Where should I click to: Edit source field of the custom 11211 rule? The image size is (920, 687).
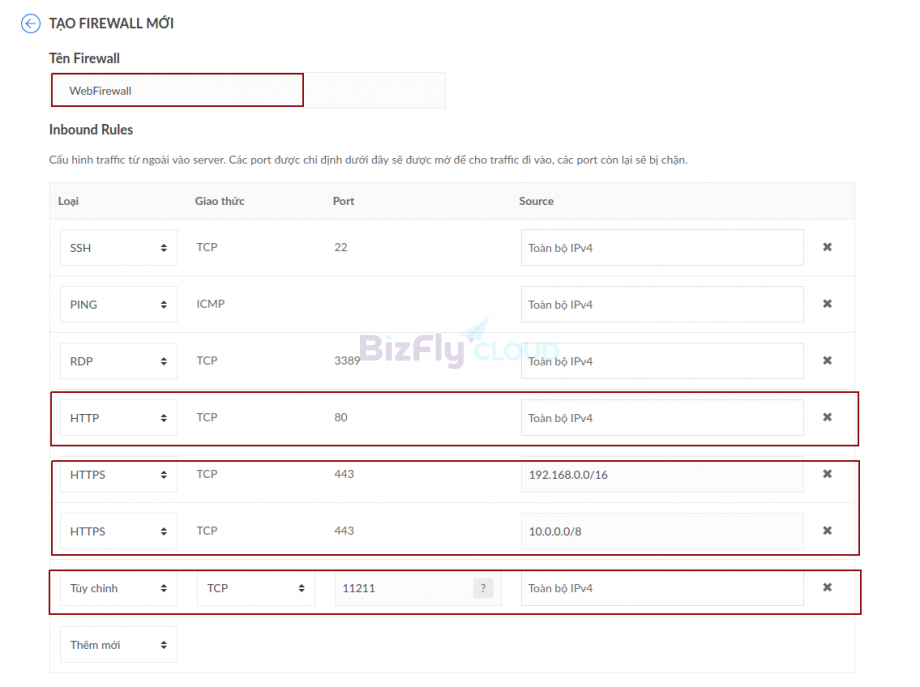click(x=662, y=588)
